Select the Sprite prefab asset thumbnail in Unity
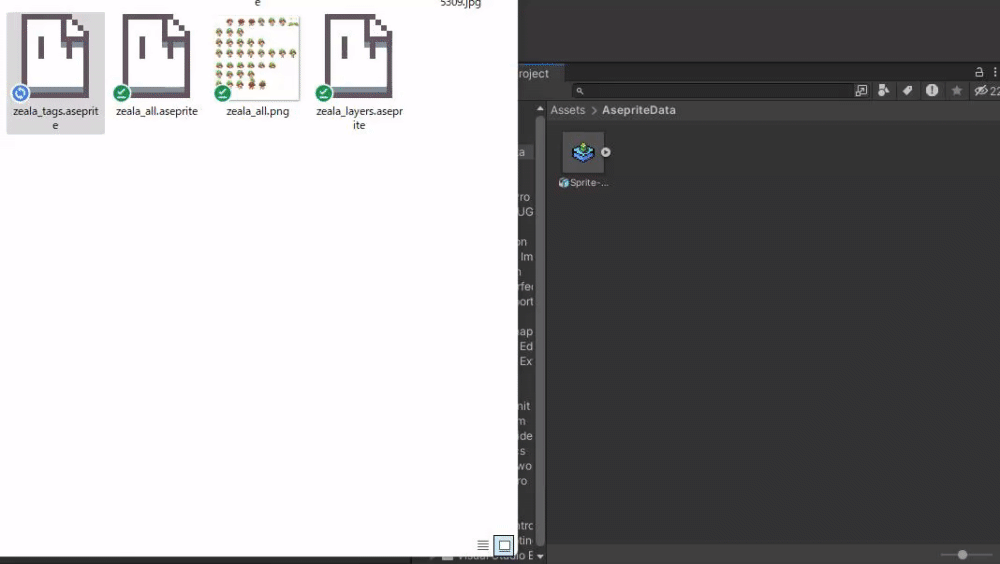The width and height of the screenshot is (1000, 564). pyautogui.click(x=583, y=152)
